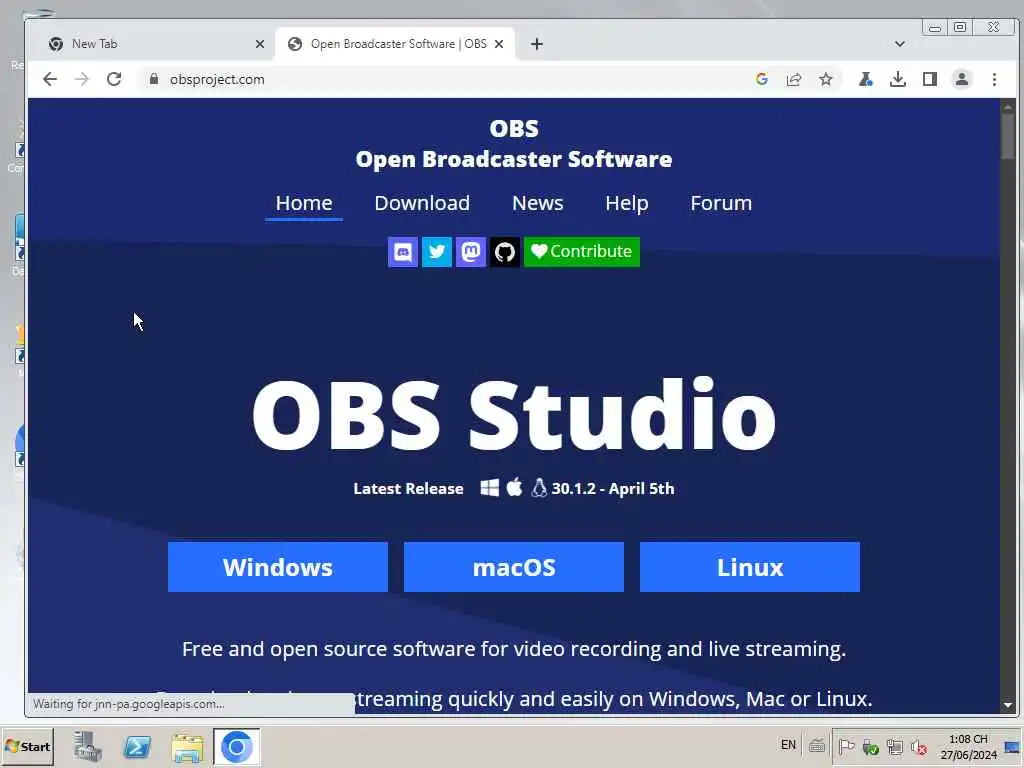
Task: Click the Google icon in address bar
Action: (761, 79)
